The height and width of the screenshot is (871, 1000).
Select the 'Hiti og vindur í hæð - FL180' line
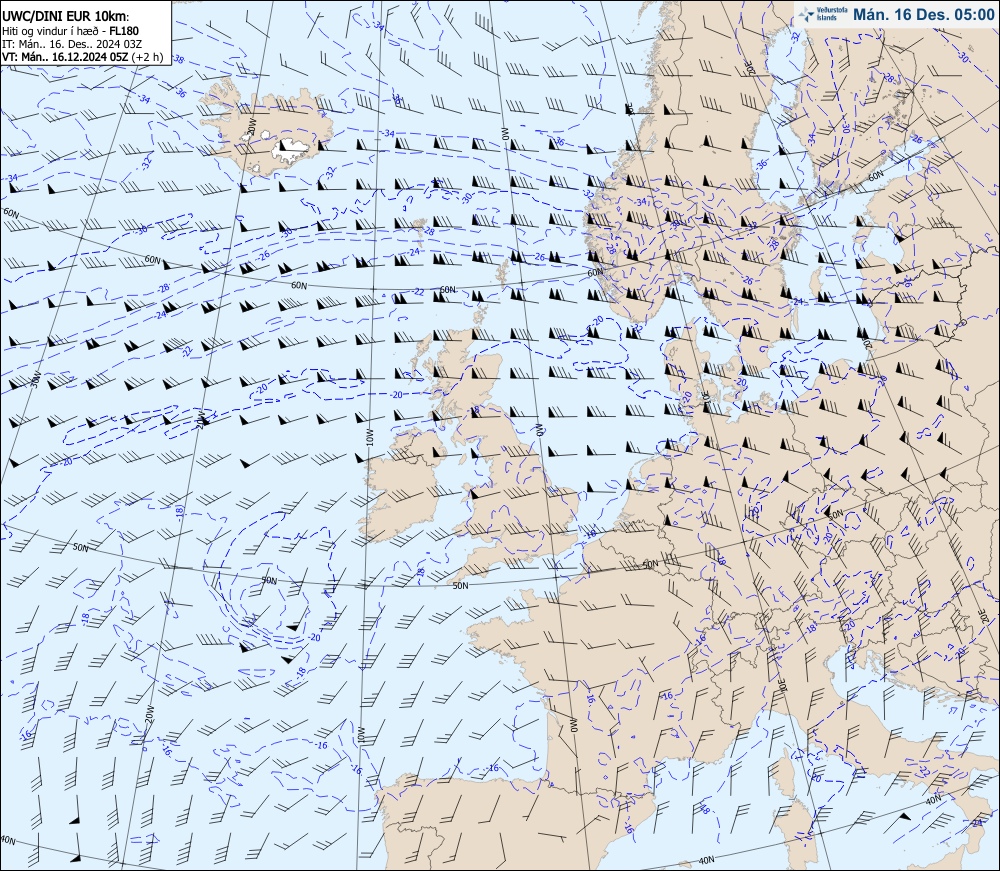[x=71, y=31]
